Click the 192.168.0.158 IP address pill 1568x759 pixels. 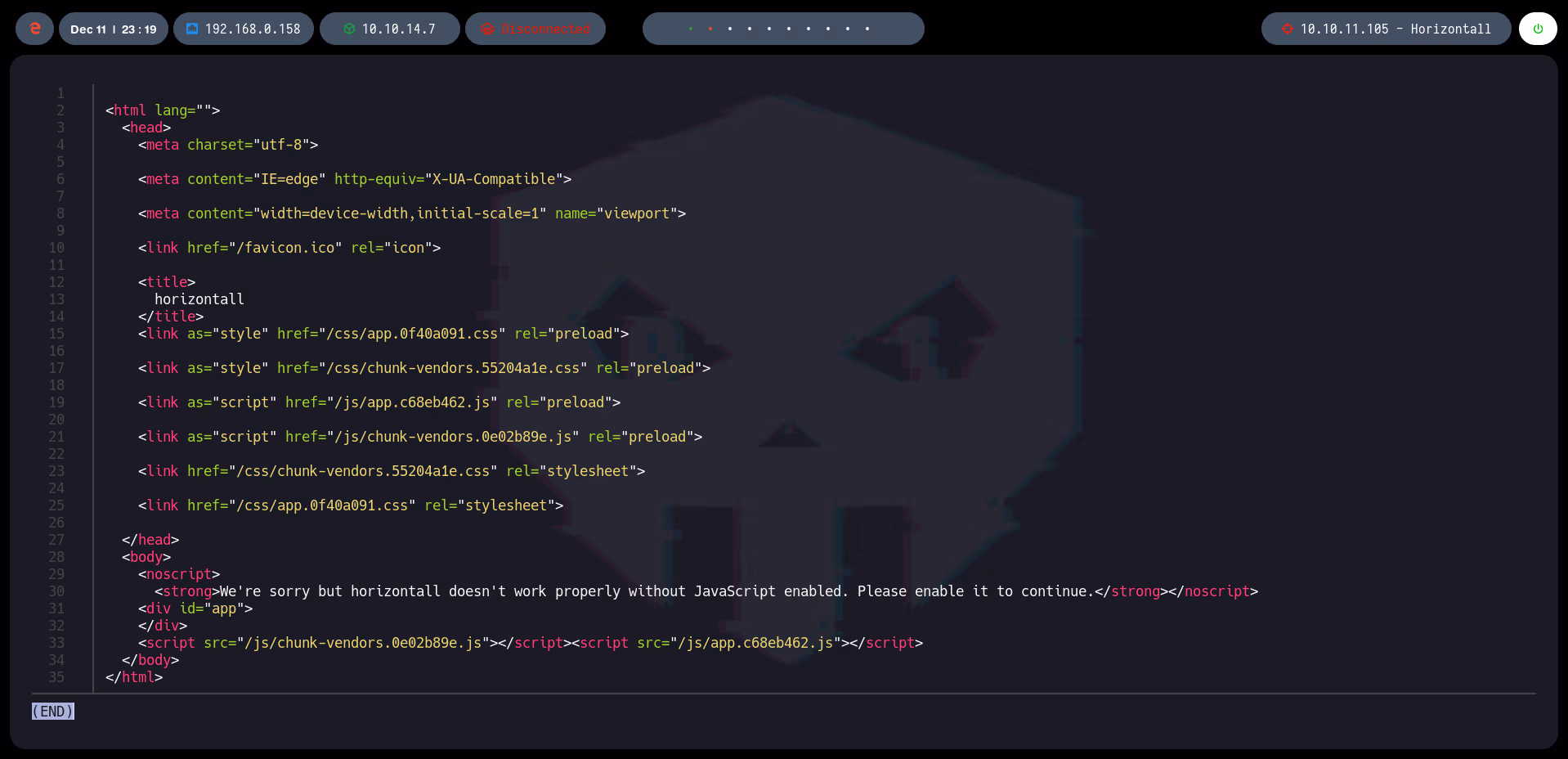[244, 29]
